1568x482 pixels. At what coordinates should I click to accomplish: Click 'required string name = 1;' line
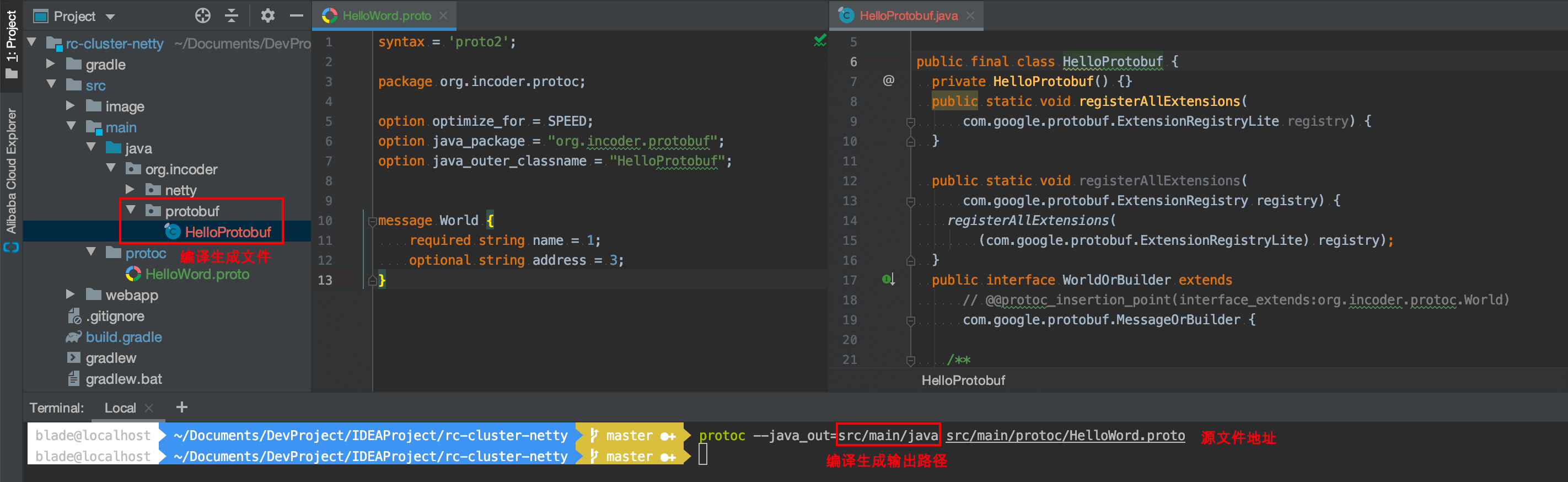pos(504,240)
